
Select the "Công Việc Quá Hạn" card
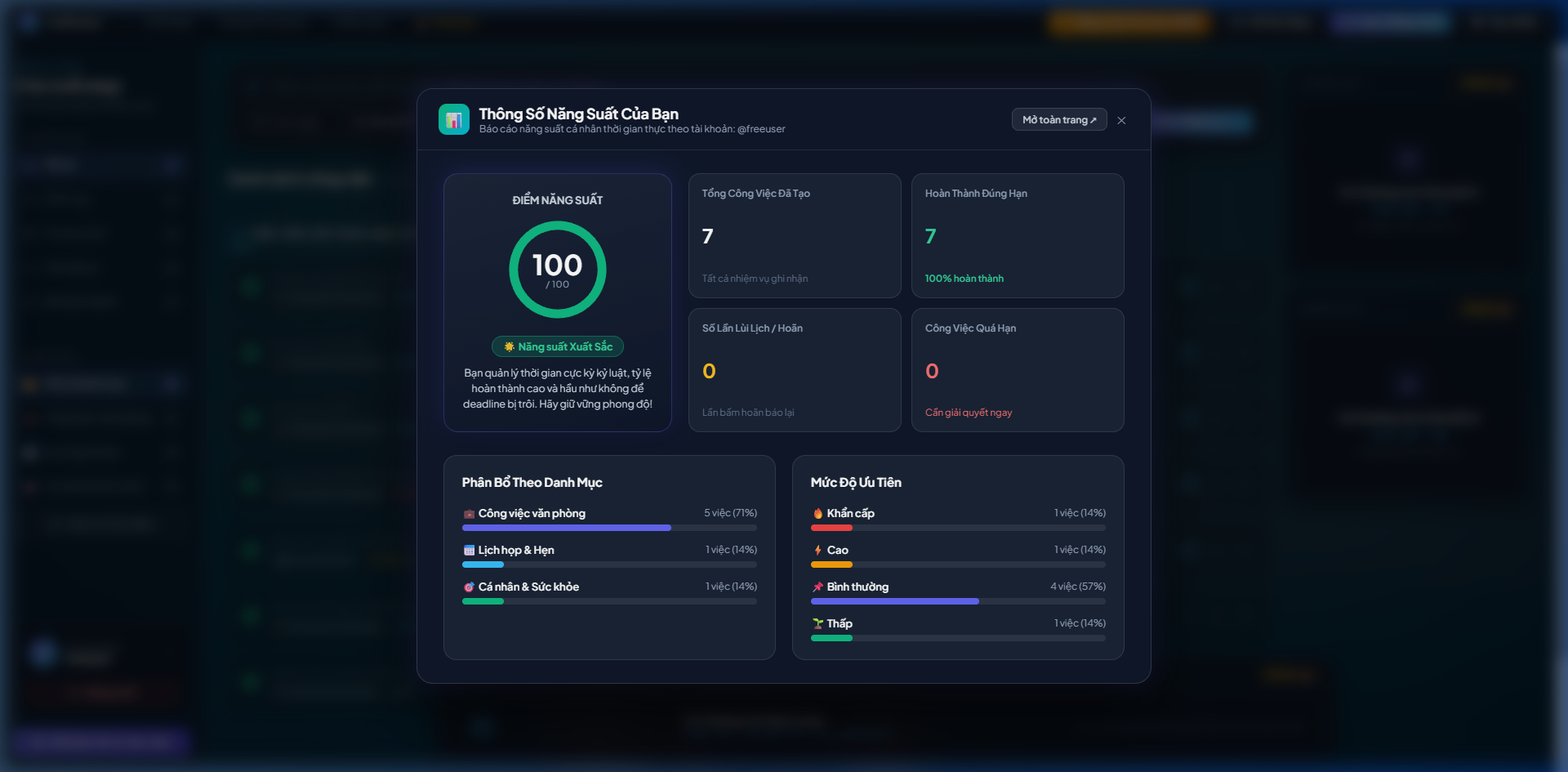(1018, 370)
